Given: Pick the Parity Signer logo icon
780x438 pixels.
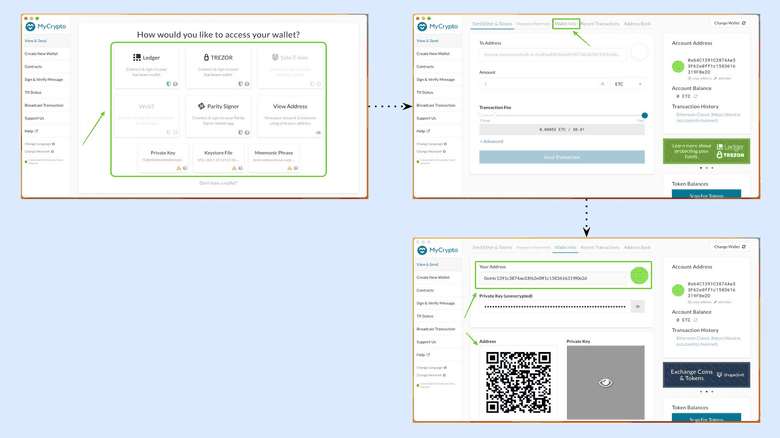Looking at the screenshot, I should tap(201, 106).
